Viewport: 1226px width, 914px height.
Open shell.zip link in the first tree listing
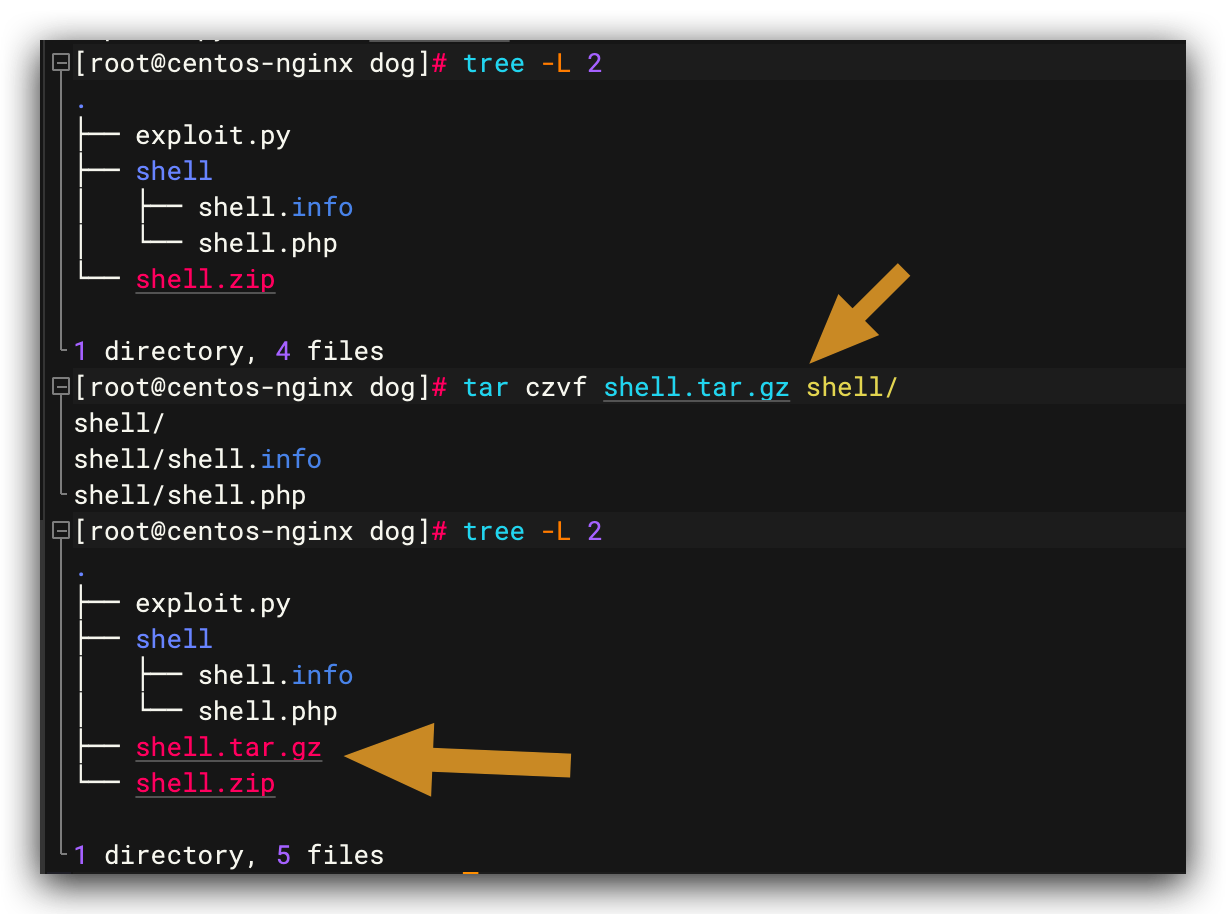click(205, 279)
